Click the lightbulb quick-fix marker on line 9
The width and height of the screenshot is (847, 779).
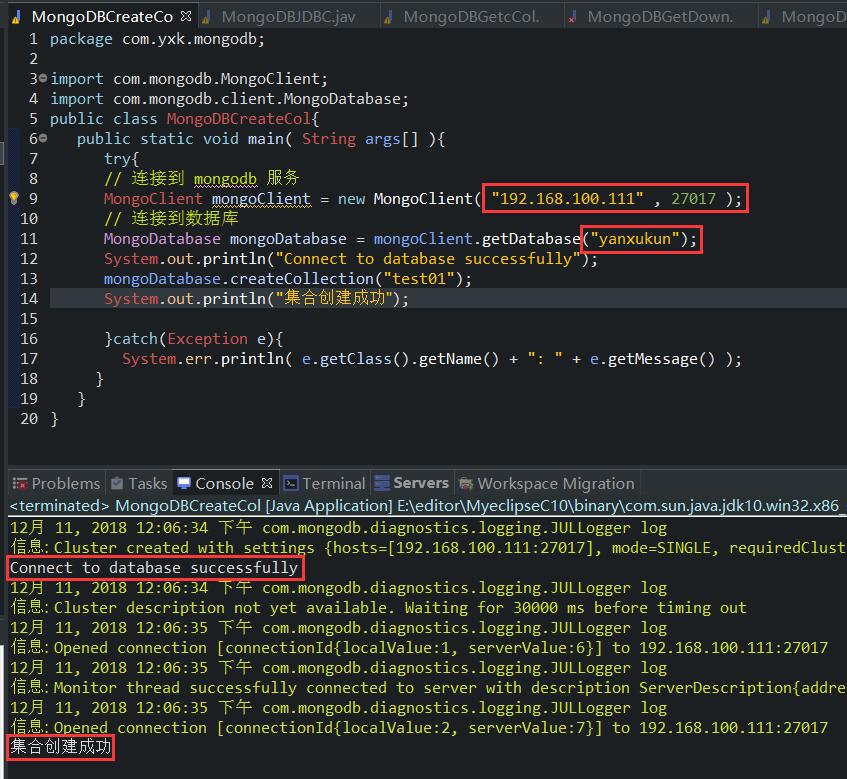[x=14, y=198]
